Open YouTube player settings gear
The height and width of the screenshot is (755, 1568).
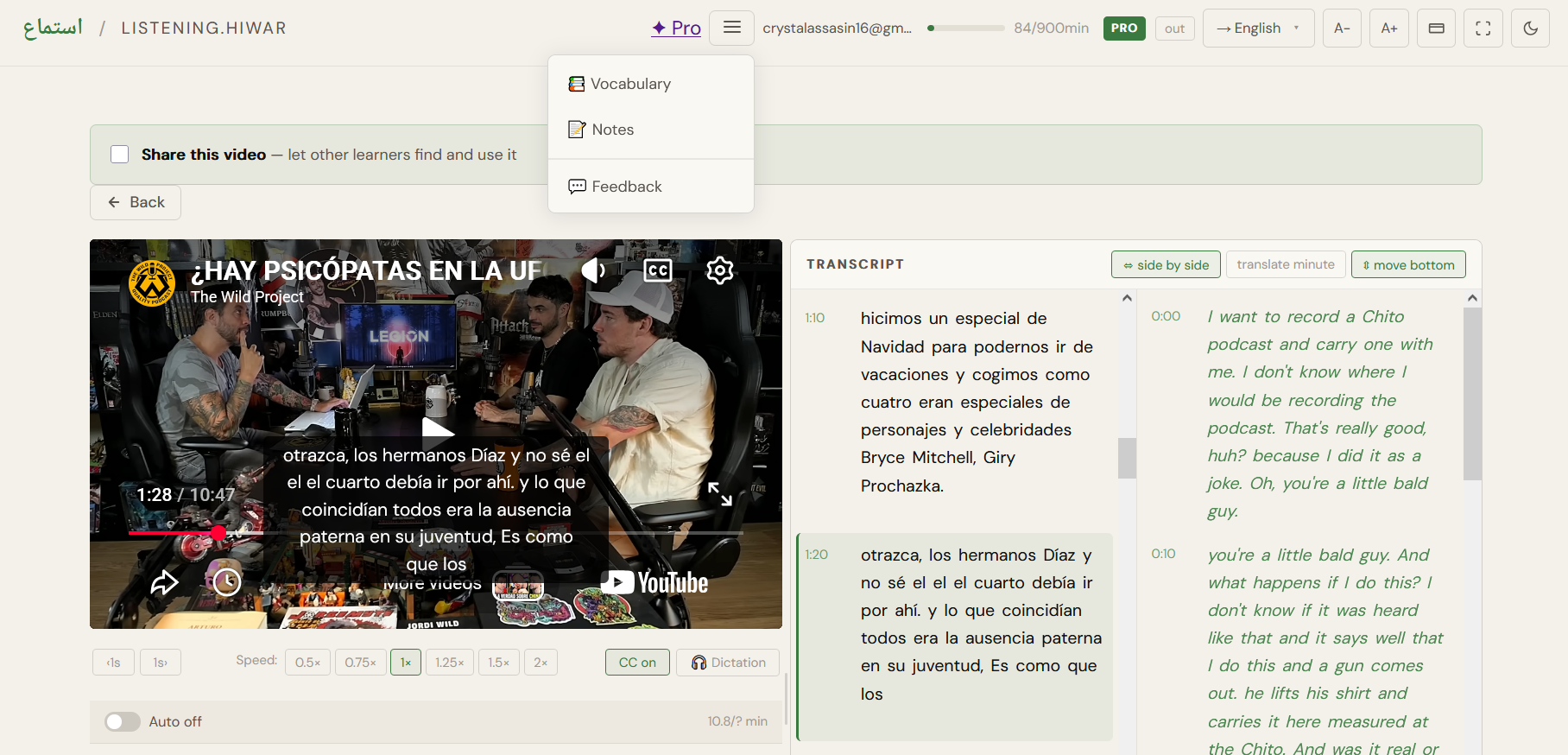click(720, 270)
